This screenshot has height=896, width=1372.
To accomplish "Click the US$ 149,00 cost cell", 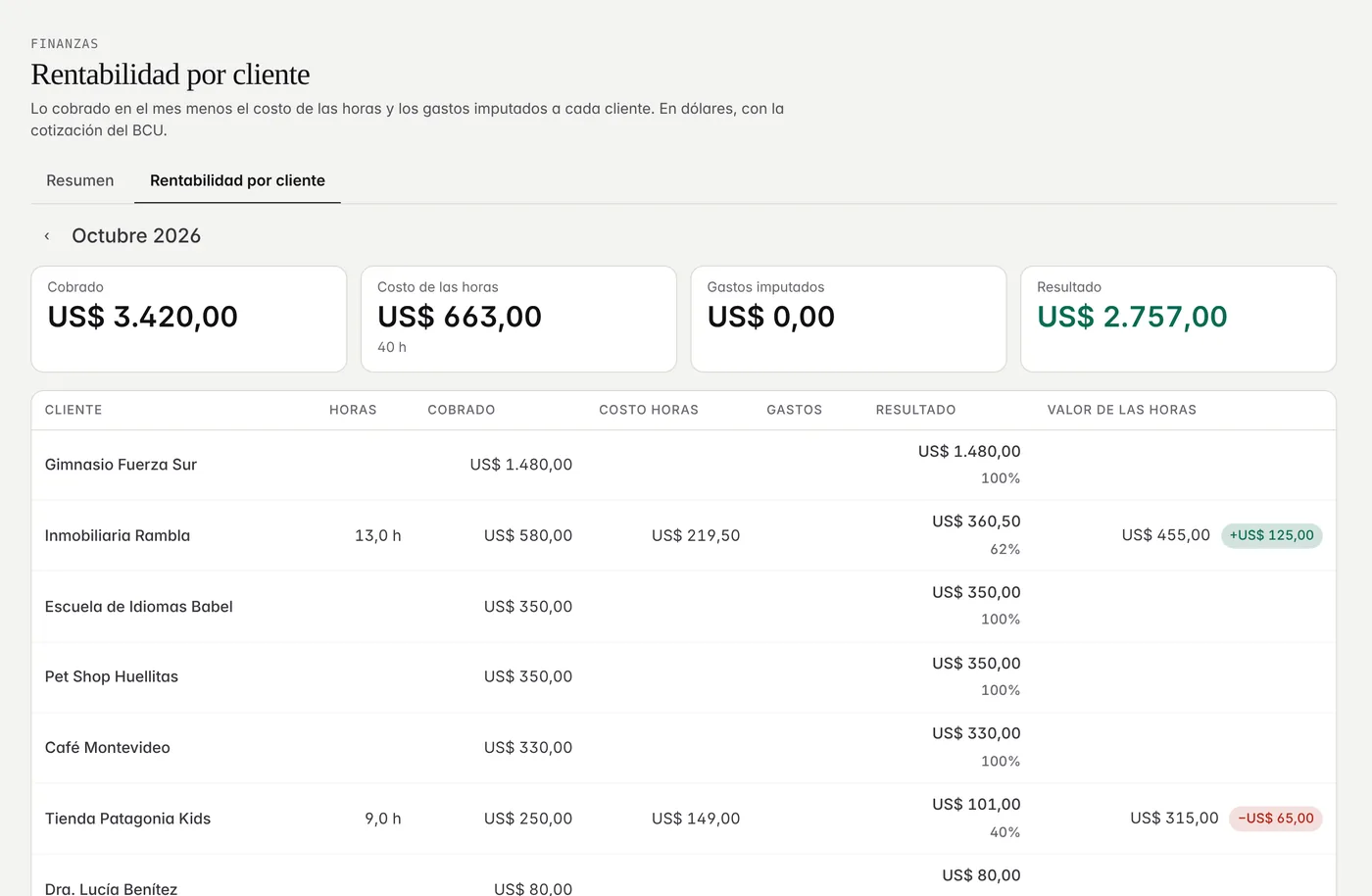I will pos(696,819).
